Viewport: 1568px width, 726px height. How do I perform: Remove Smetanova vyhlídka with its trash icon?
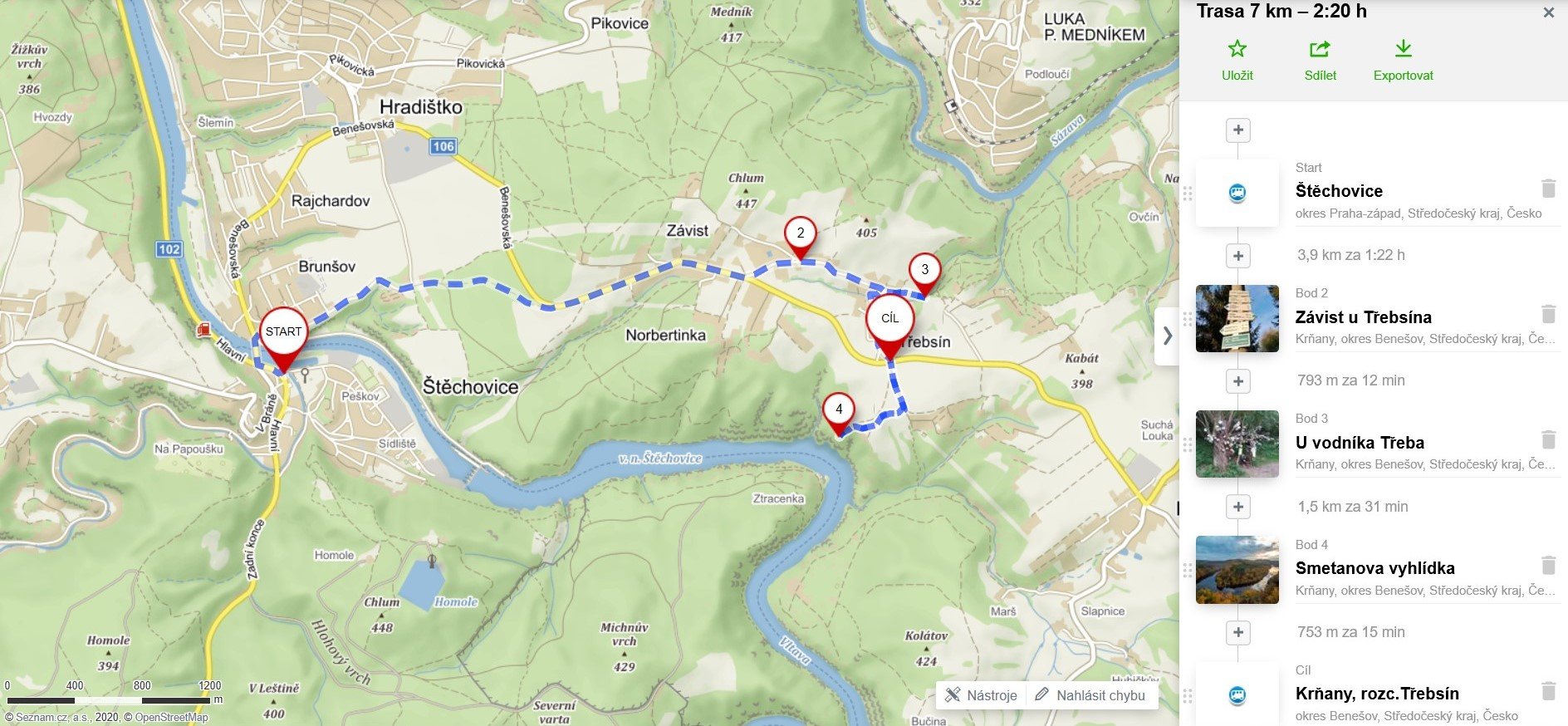pos(1548,566)
